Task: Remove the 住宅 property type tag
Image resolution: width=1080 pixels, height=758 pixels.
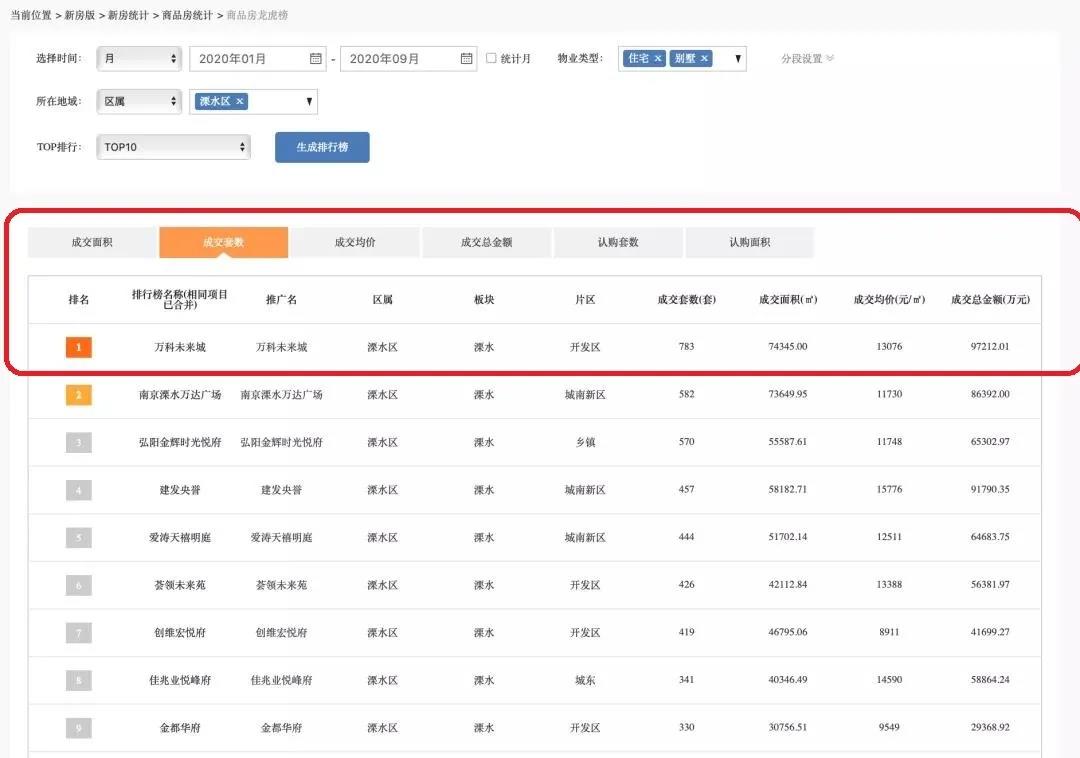Action: click(x=658, y=59)
